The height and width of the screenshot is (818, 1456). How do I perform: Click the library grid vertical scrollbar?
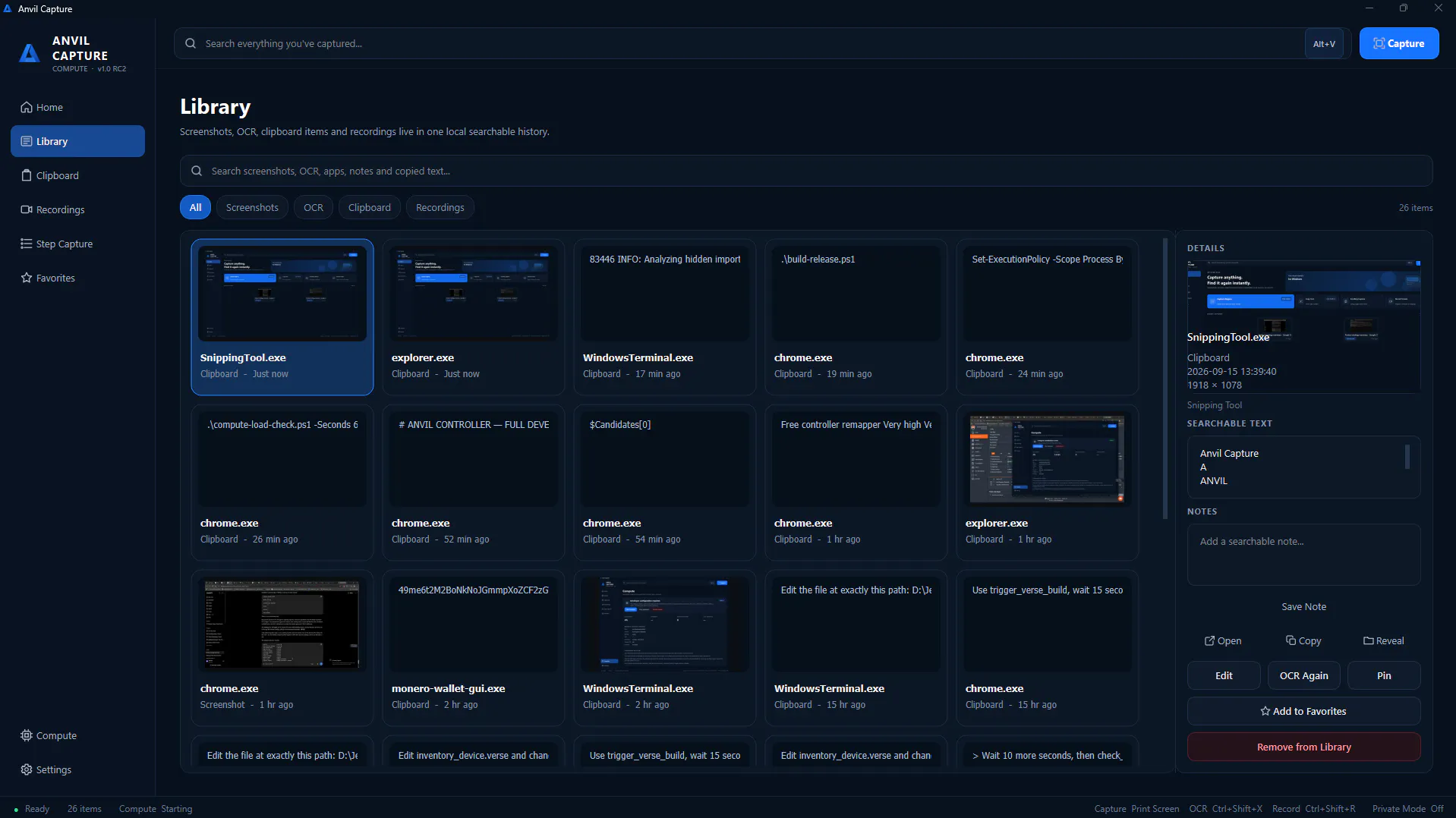point(1165,379)
